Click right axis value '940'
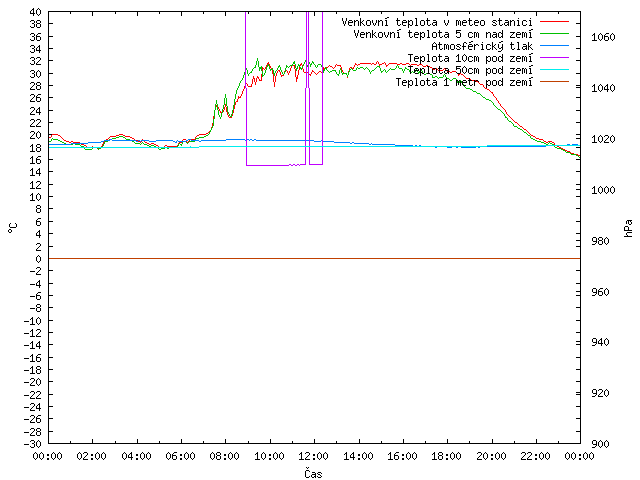The height and width of the screenshot is (480, 640). pos(600,342)
